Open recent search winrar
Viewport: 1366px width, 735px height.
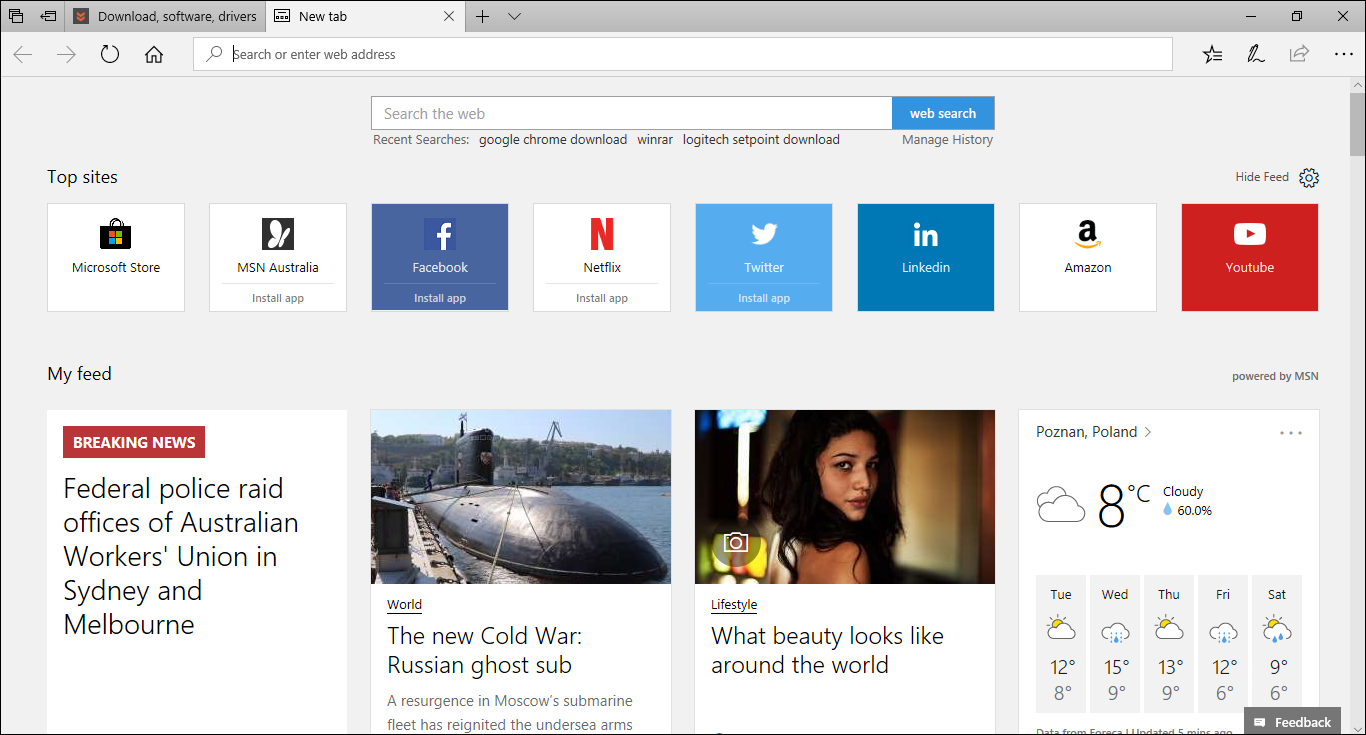click(x=655, y=140)
